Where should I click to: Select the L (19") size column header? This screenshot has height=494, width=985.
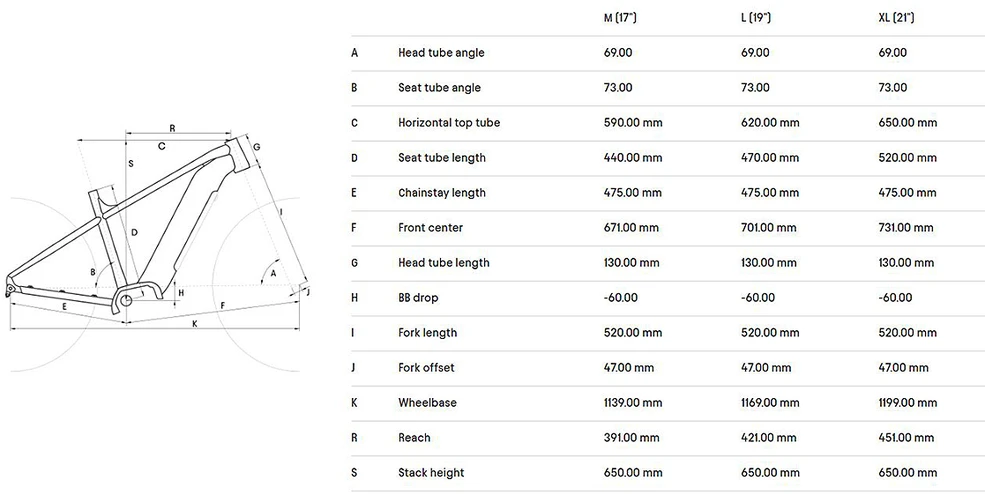point(756,18)
